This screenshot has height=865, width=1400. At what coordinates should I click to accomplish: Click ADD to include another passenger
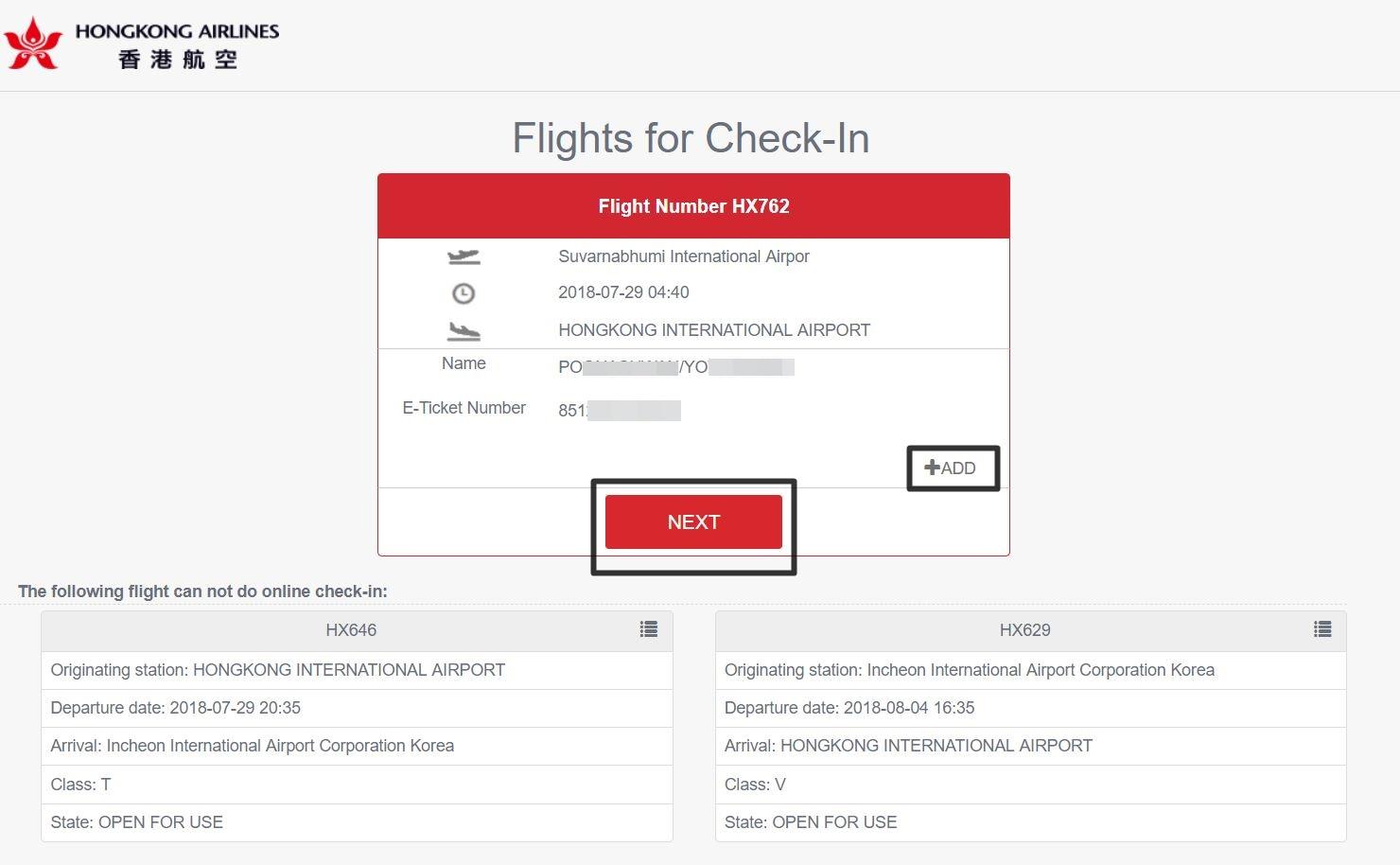(954, 468)
